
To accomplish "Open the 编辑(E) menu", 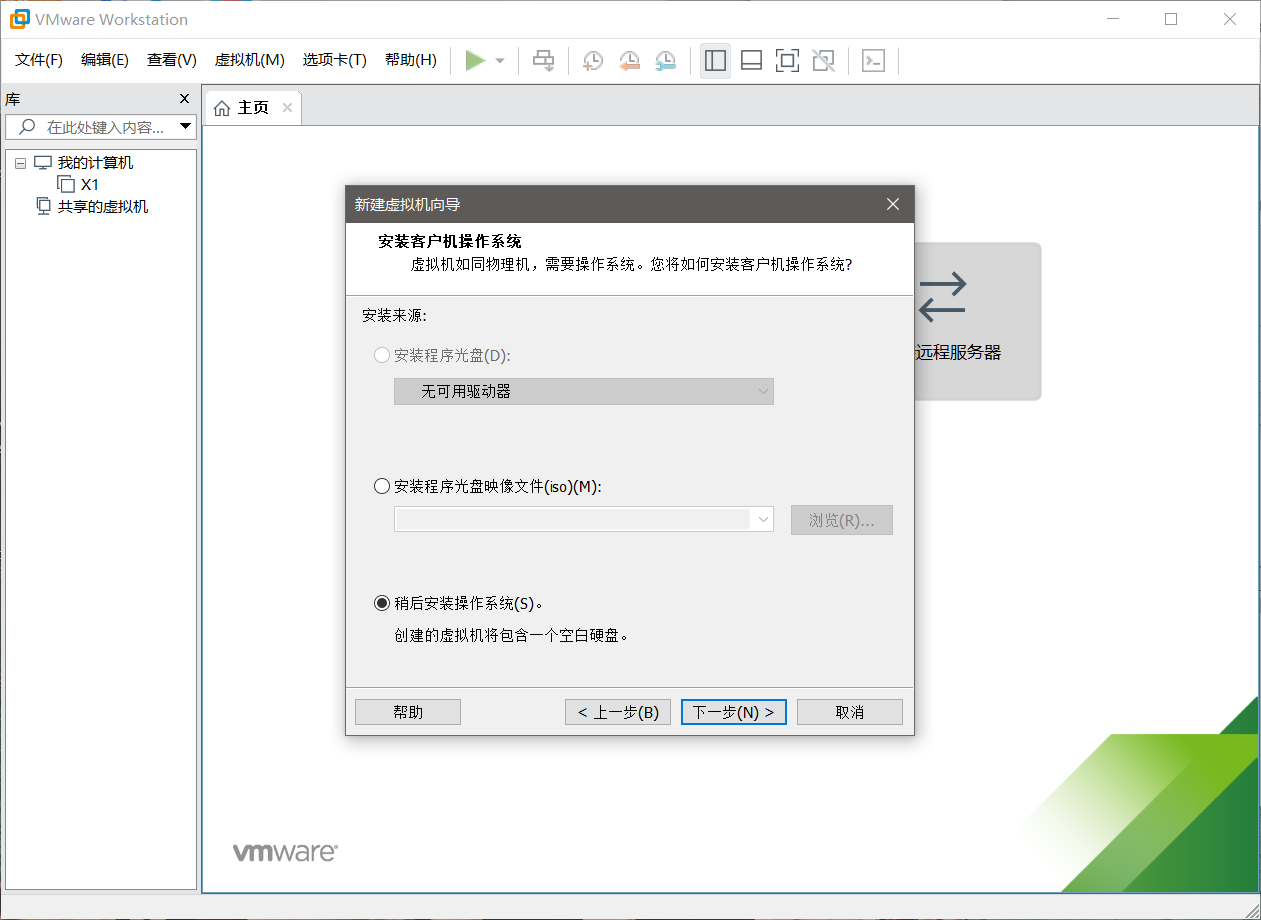I will click(105, 60).
